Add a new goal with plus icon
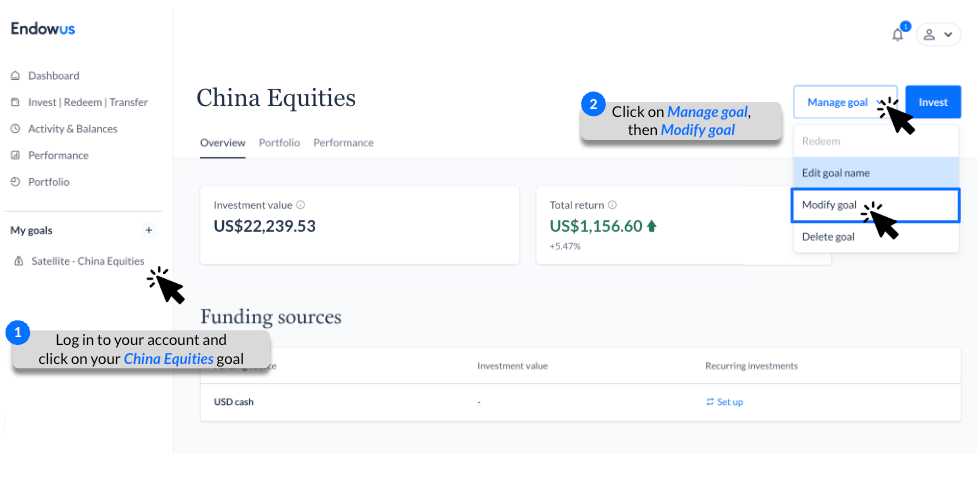Screen dimensions: 977x488 (148, 231)
